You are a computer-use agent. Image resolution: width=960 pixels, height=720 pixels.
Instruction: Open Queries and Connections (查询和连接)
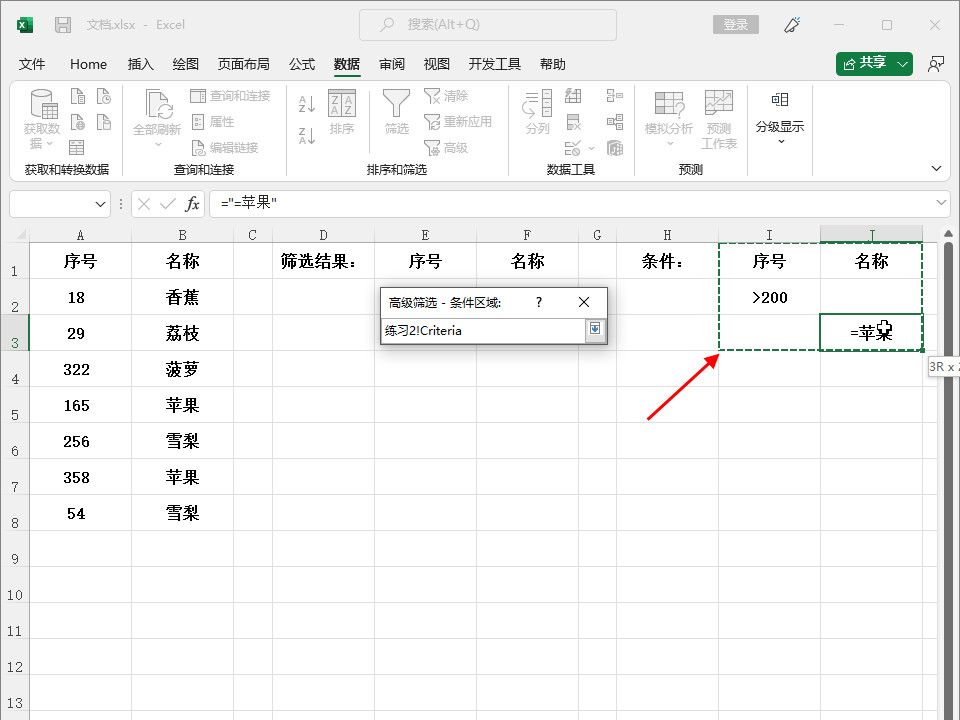(x=230, y=96)
